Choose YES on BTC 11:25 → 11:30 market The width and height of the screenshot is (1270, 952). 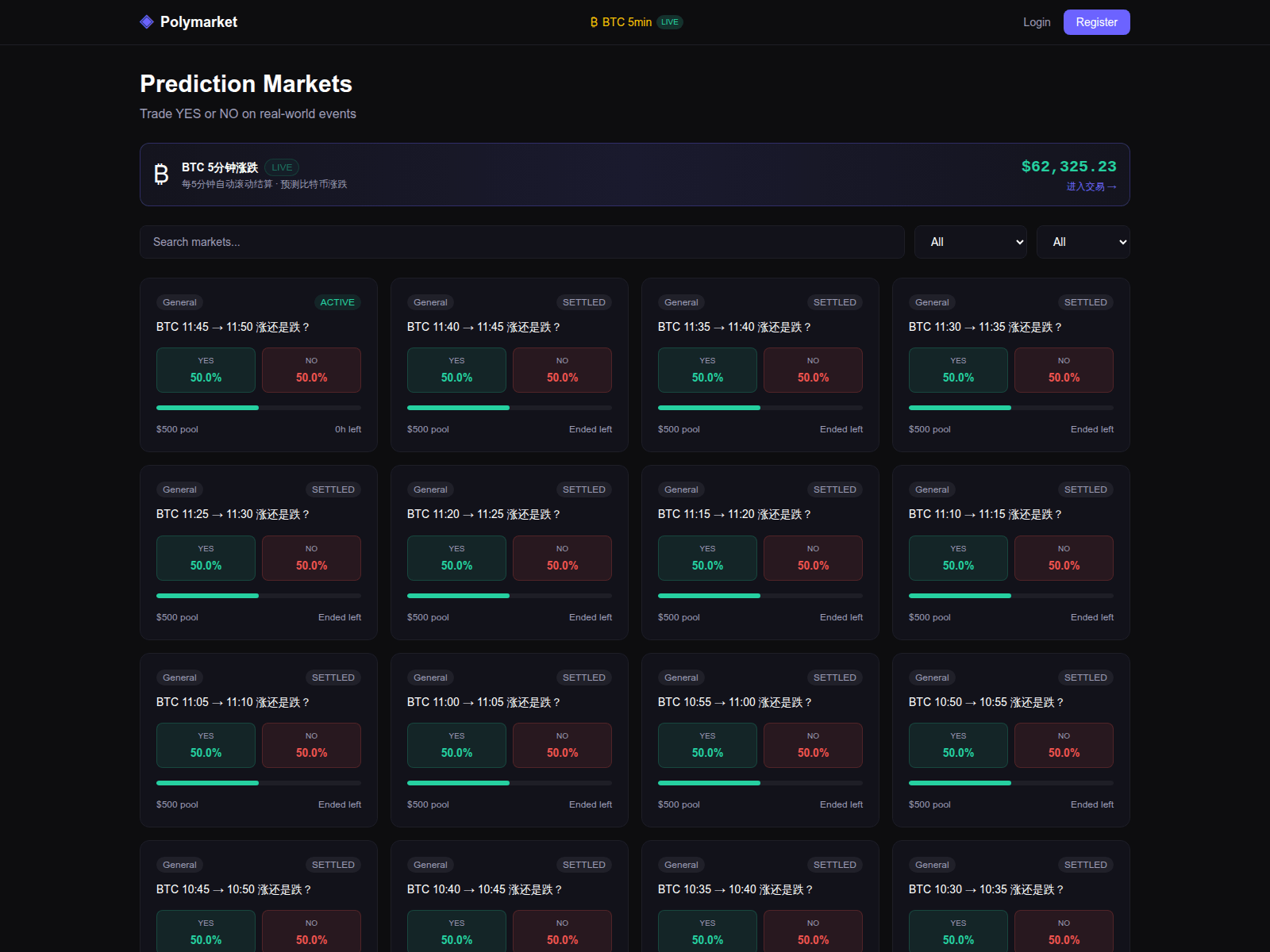tap(206, 558)
